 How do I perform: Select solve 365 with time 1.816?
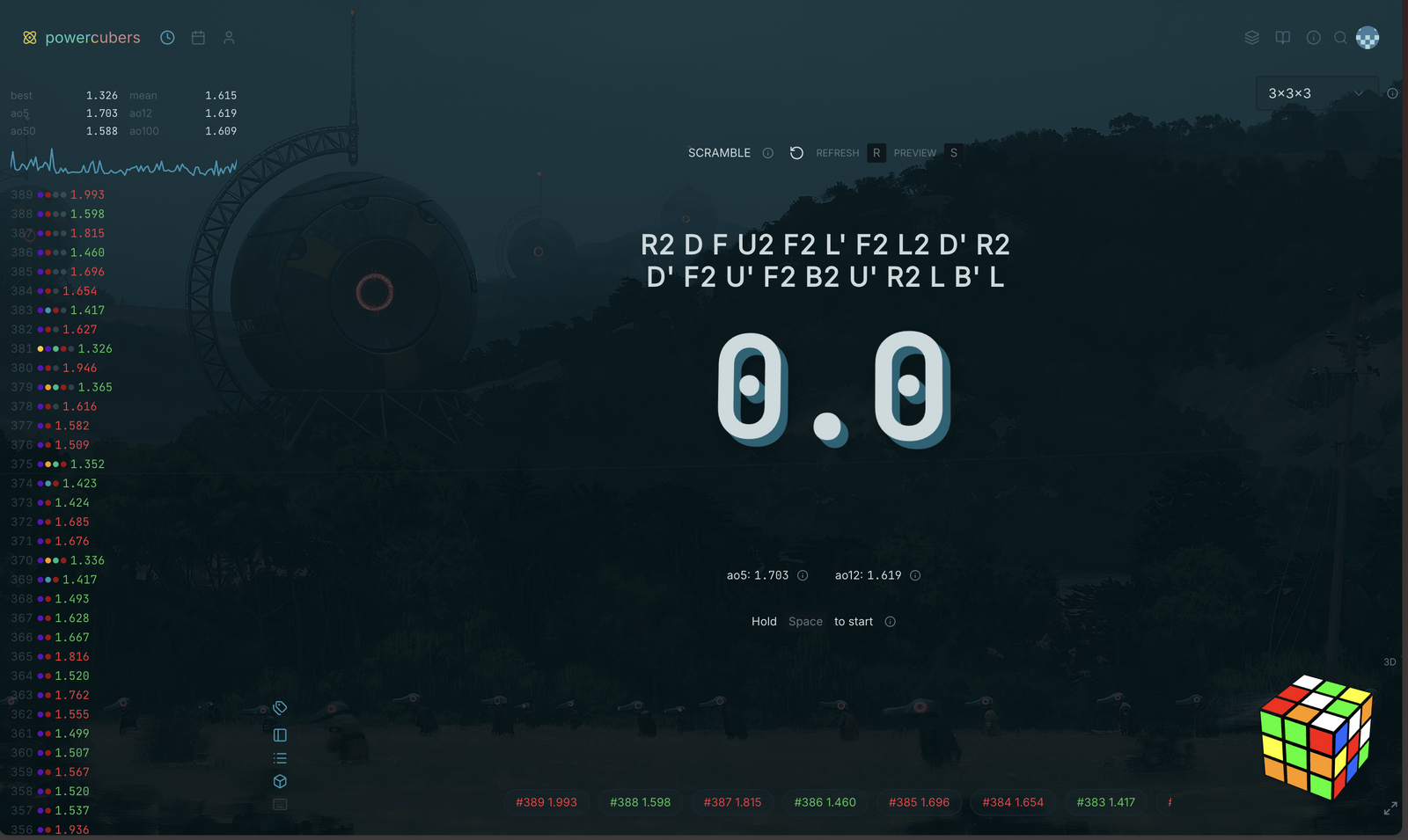click(50, 657)
